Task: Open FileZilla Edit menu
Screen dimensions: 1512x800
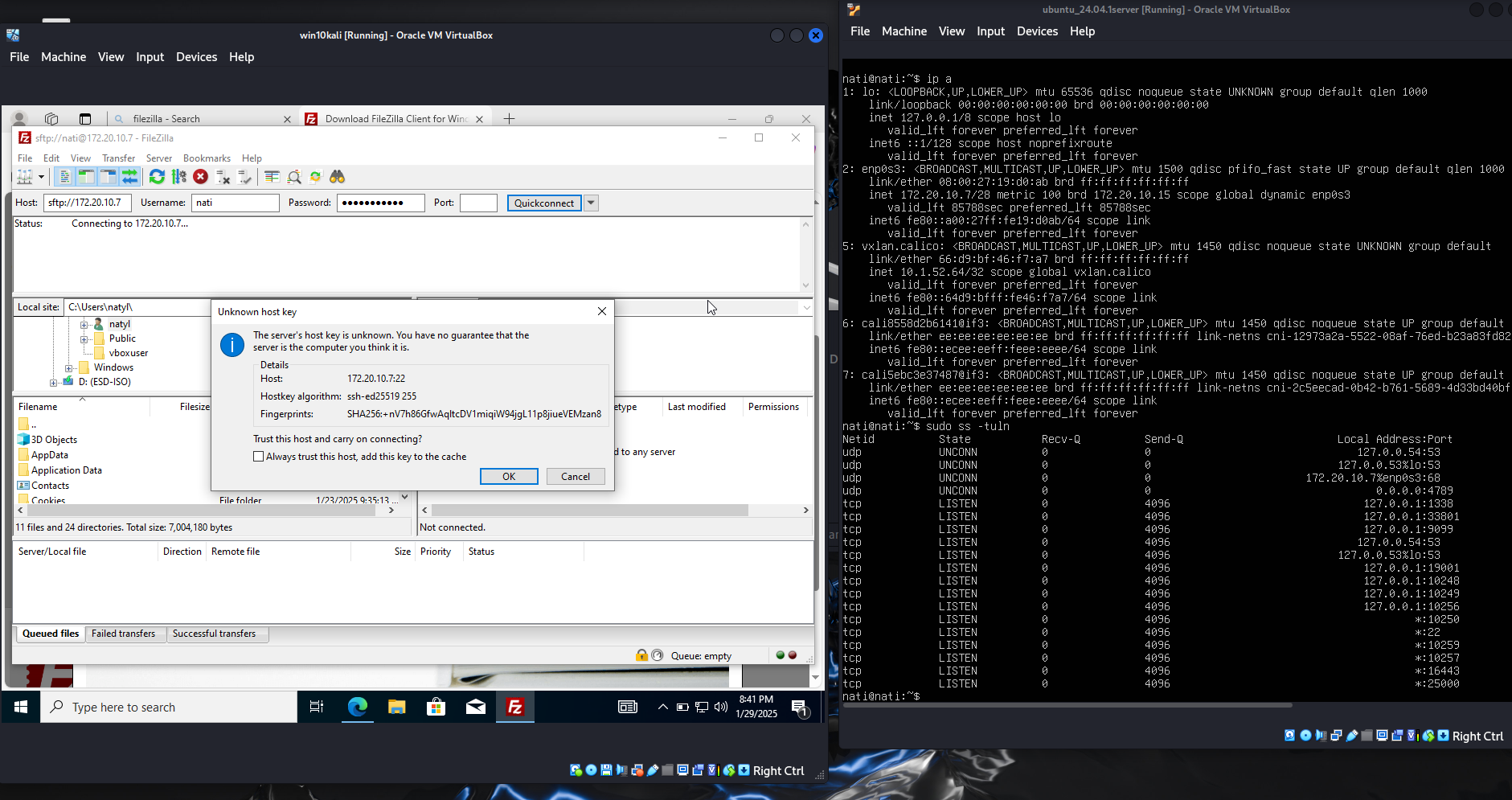Action: [x=51, y=158]
